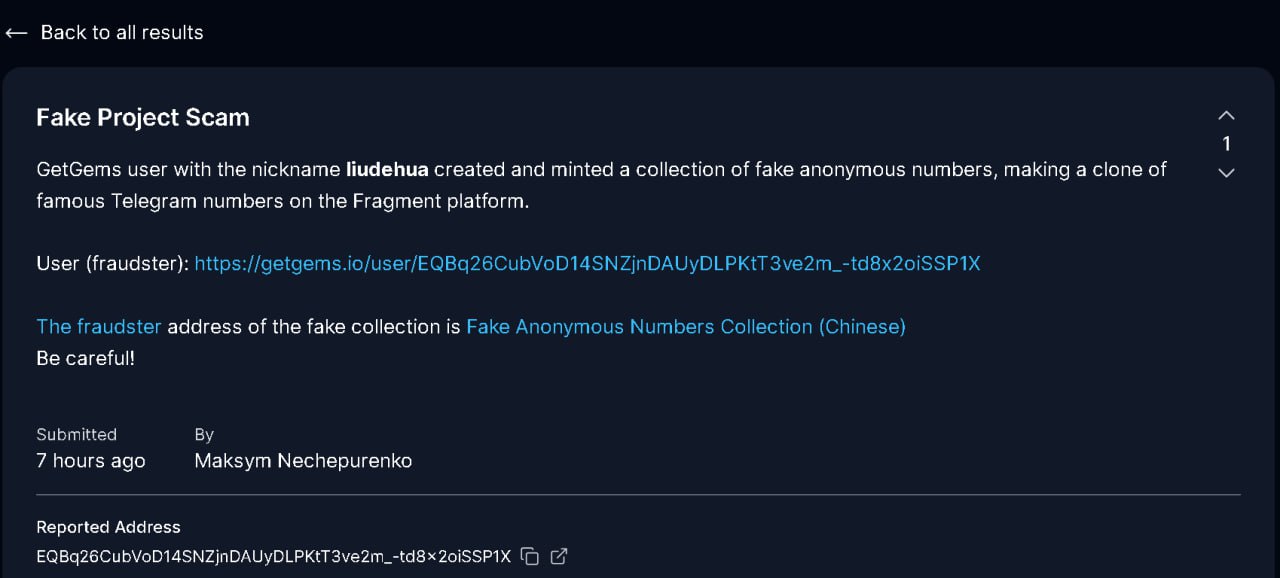Click the 'Fragment platform' text in description
This screenshot has height=578, width=1280.
438,201
